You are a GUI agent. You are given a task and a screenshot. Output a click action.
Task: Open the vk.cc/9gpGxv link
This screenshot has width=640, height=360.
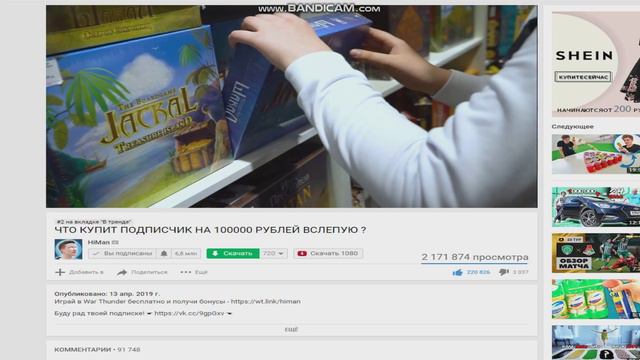pyautogui.click(x=189, y=313)
